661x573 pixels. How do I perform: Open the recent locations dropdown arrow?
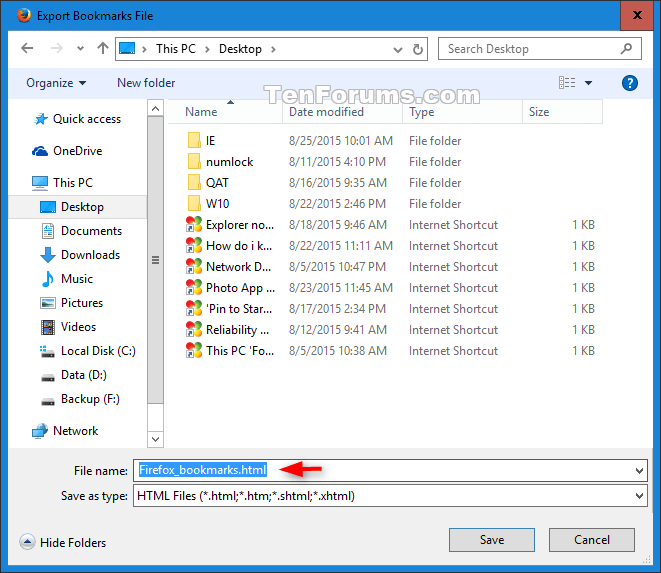(80, 49)
